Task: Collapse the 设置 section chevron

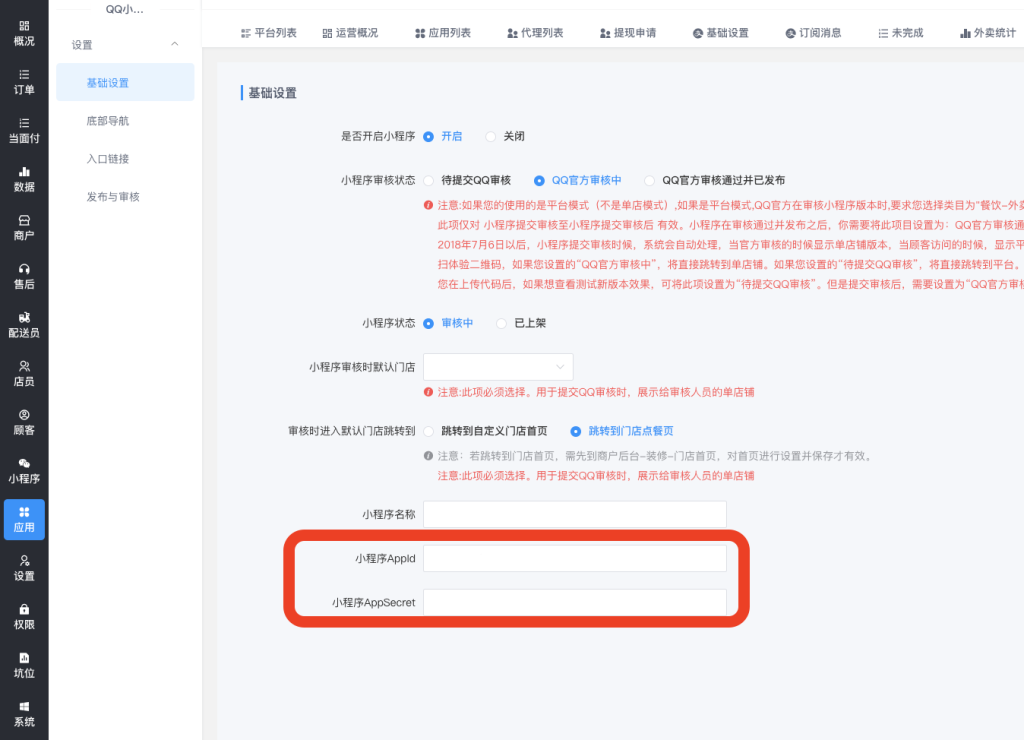Action: coord(175,45)
